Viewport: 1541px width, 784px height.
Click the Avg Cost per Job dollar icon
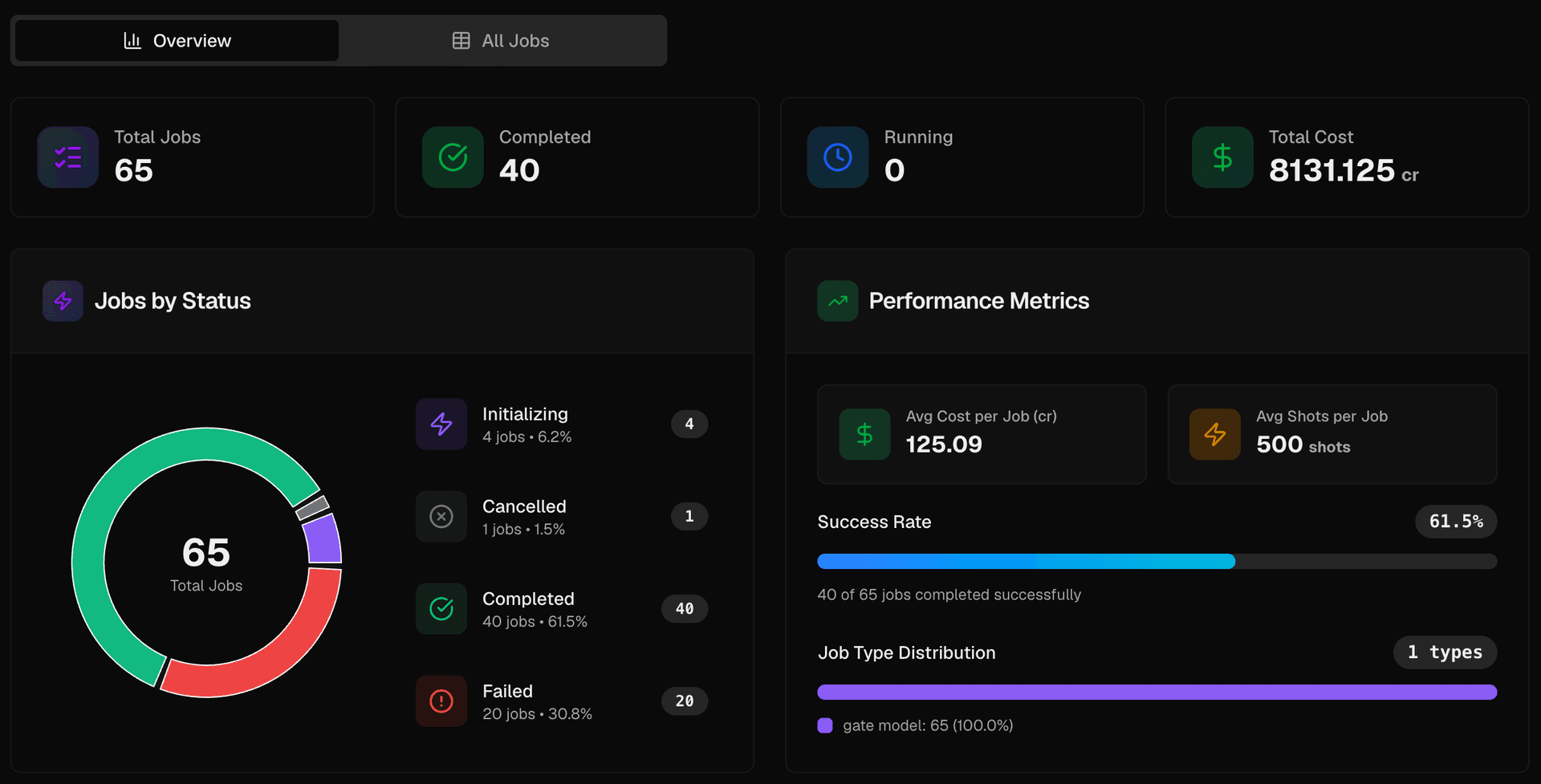[864, 434]
